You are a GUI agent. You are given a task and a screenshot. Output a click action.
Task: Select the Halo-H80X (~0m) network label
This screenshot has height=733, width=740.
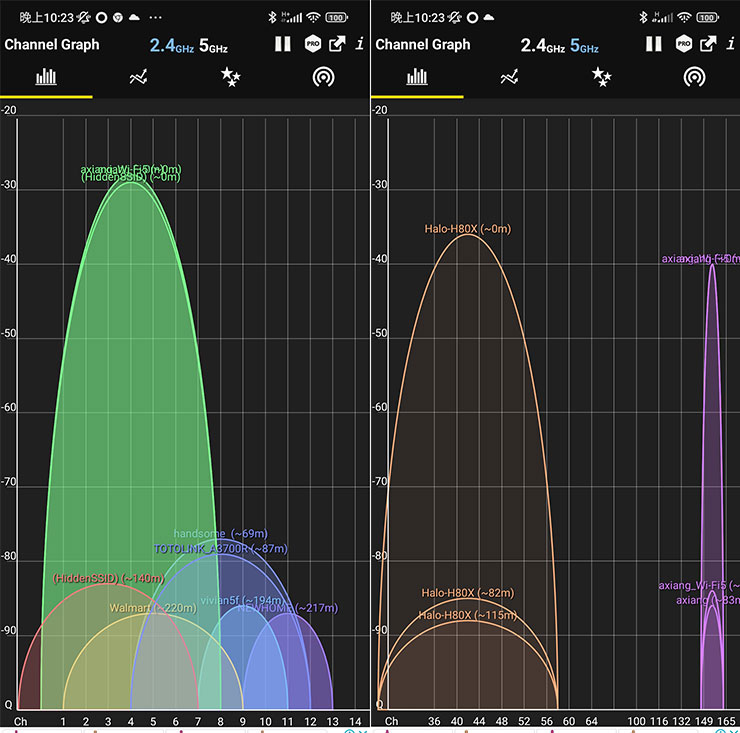(467, 229)
